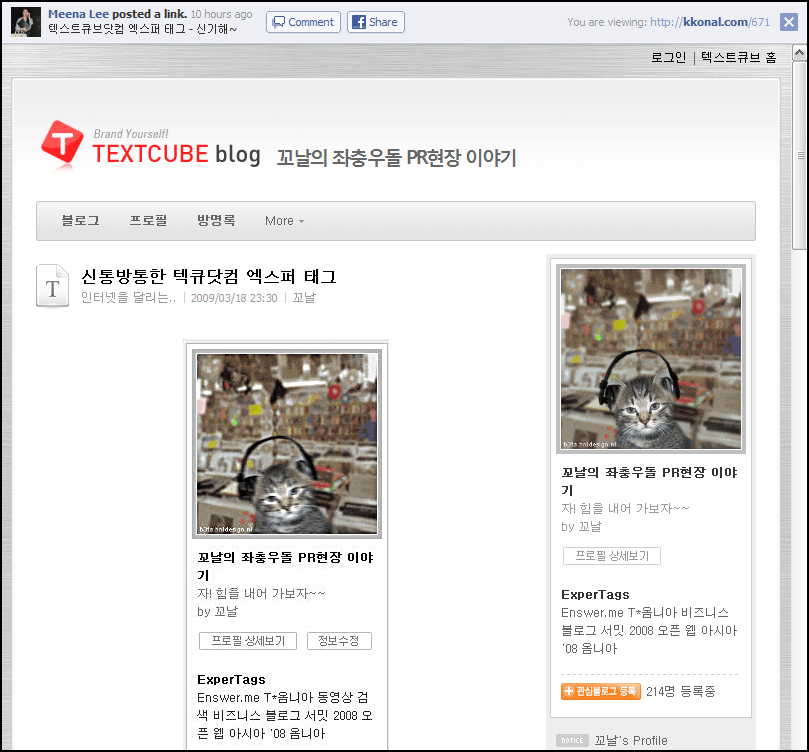Viewport: 809px width, 752px height.
Task: Click the 로그인 login link
Action: 668,57
